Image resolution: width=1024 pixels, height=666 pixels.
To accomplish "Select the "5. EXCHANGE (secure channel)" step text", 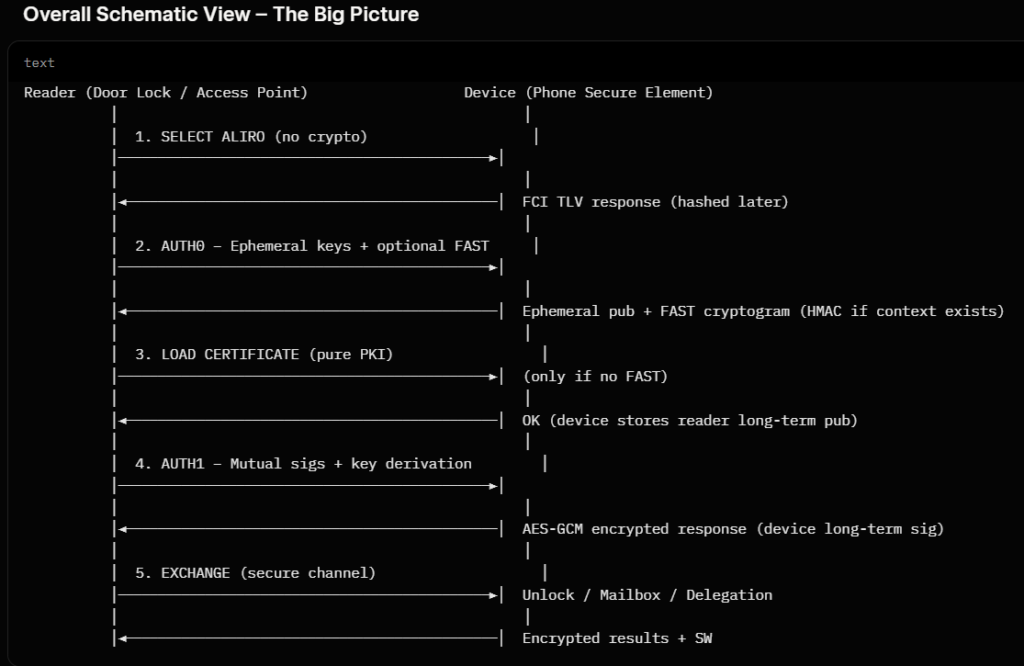I will click(255, 573).
